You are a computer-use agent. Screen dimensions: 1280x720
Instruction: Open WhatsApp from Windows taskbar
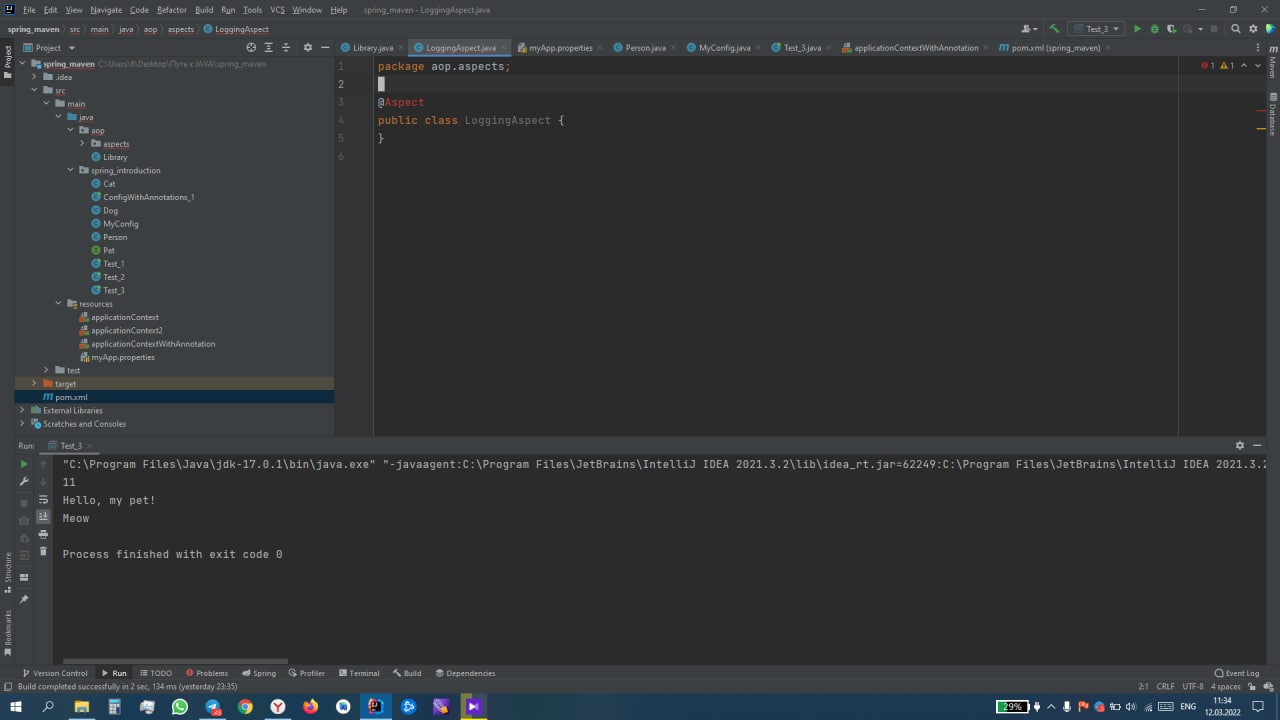tap(180, 706)
